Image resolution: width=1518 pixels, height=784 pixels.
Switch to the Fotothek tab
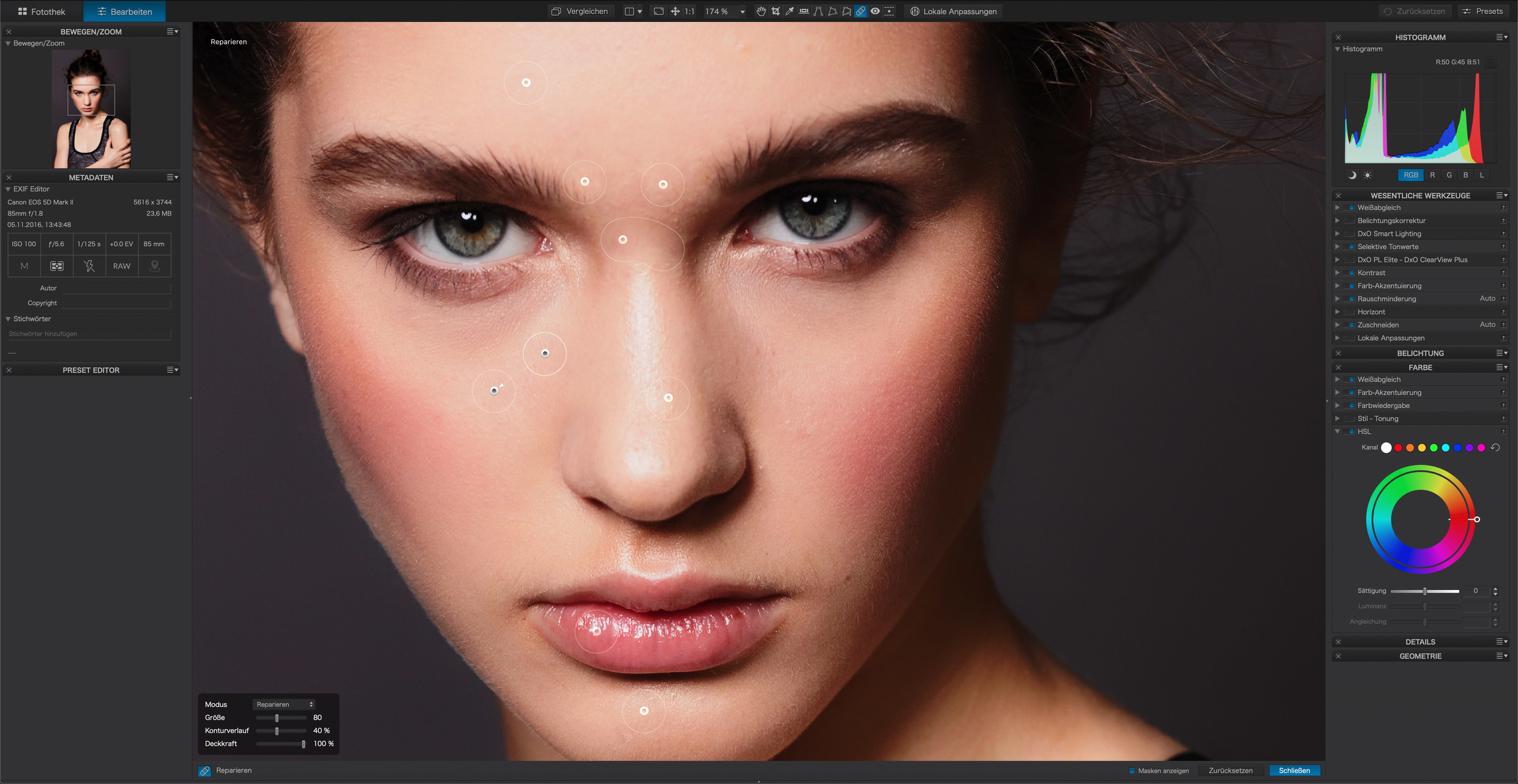[42, 11]
